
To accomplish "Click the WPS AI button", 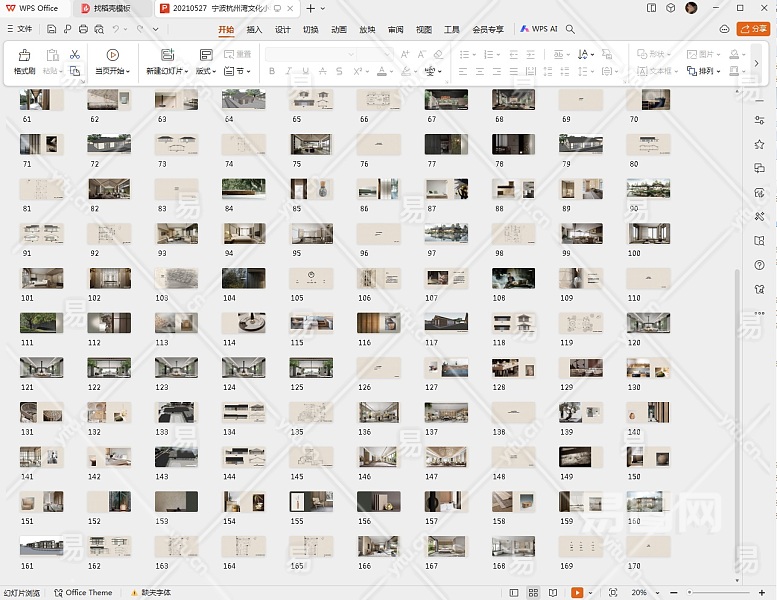I will (x=539, y=30).
